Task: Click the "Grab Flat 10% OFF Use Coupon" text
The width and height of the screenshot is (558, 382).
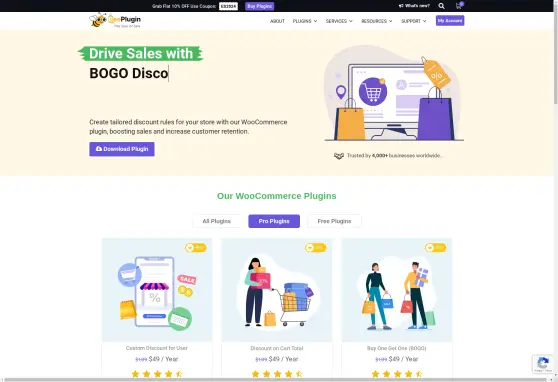Action: pyautogui.click(x=184, y=6)
